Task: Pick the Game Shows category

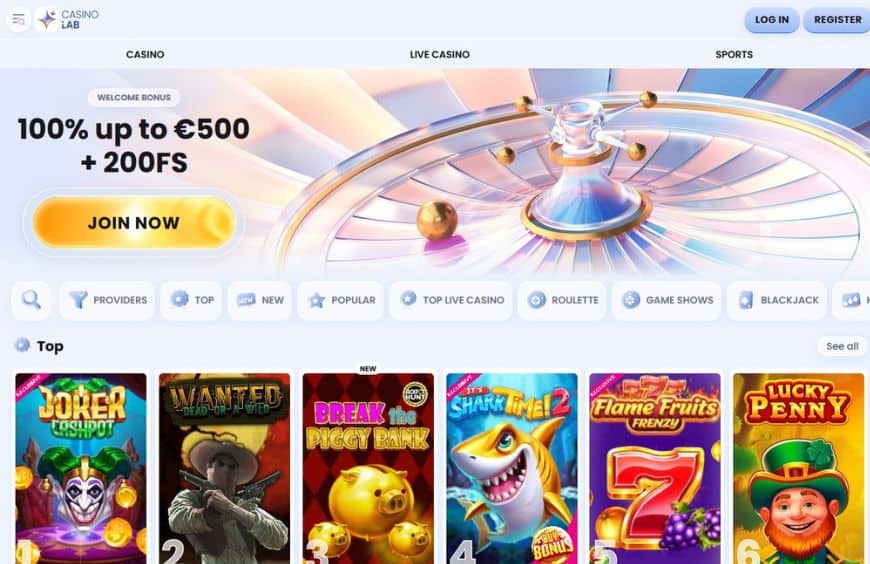Action: [x=667, y=300]
